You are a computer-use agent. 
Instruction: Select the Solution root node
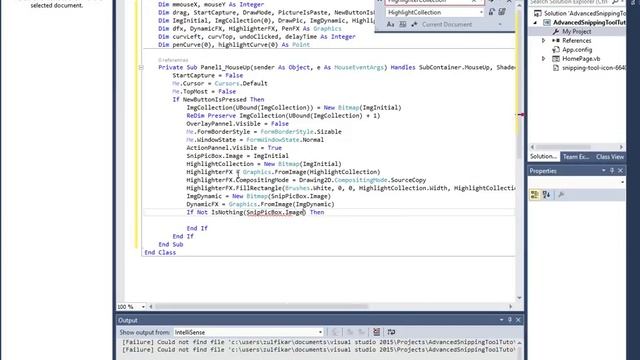(584, 13)
